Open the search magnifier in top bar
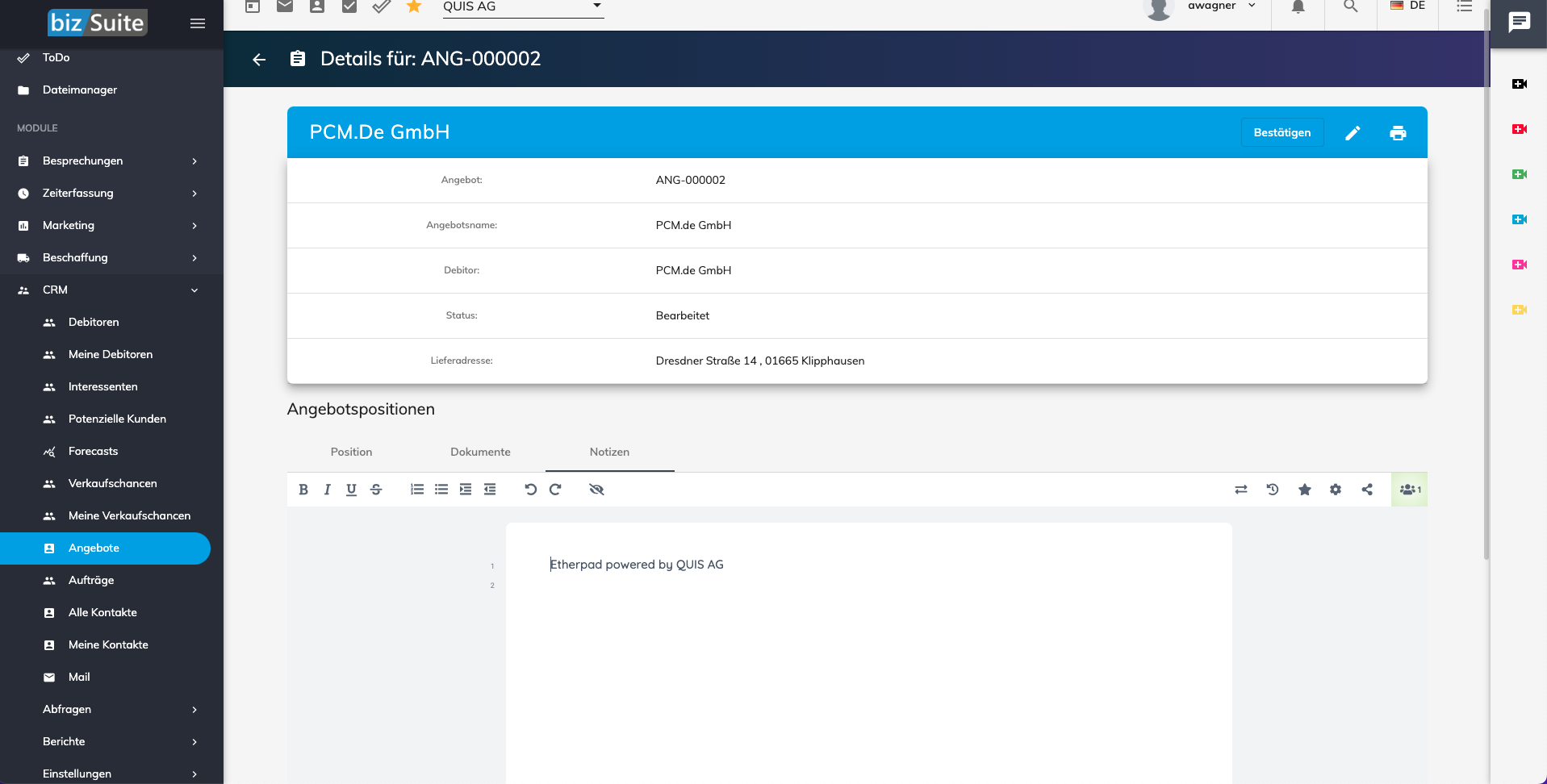Viewport: 1547px width, 784px height. [1350, 6]
